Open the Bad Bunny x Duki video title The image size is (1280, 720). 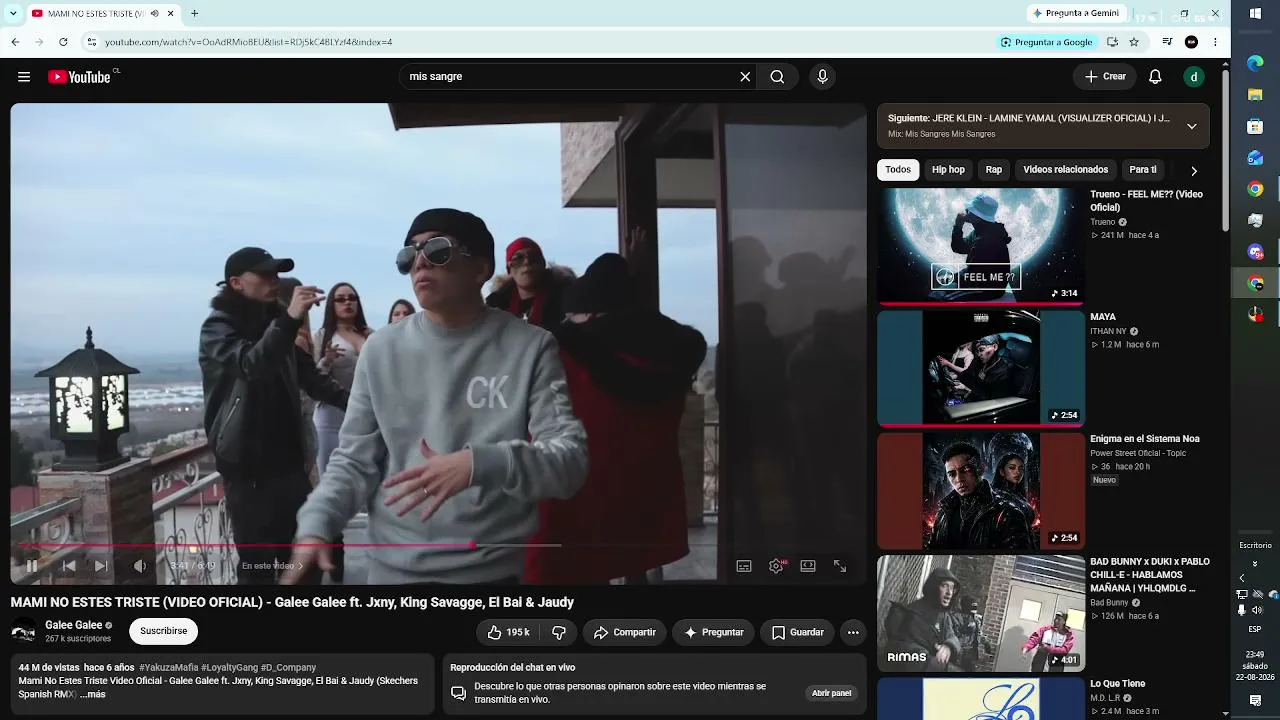point(1150,575)
